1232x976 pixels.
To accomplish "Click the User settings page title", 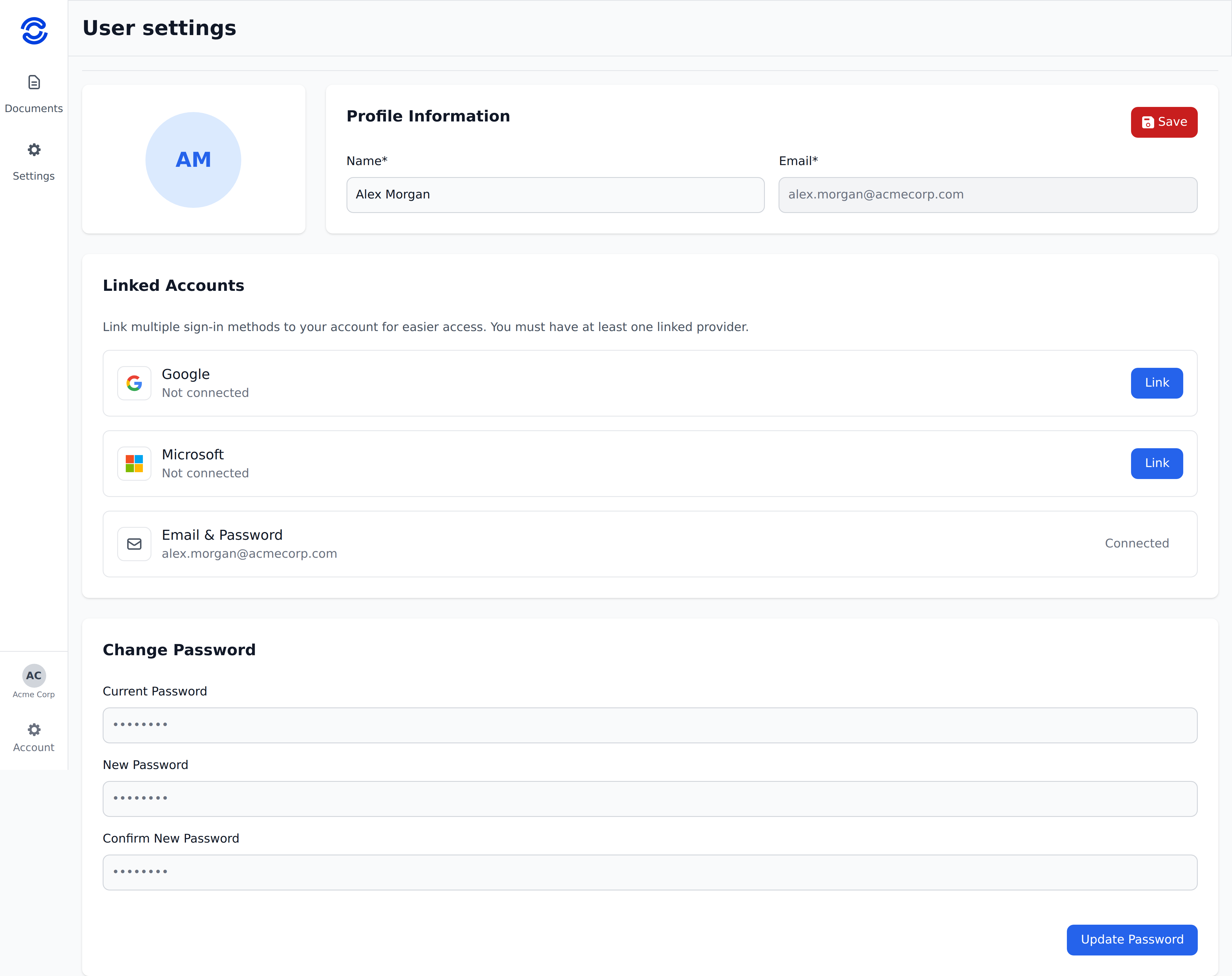I will click(159, 28).
